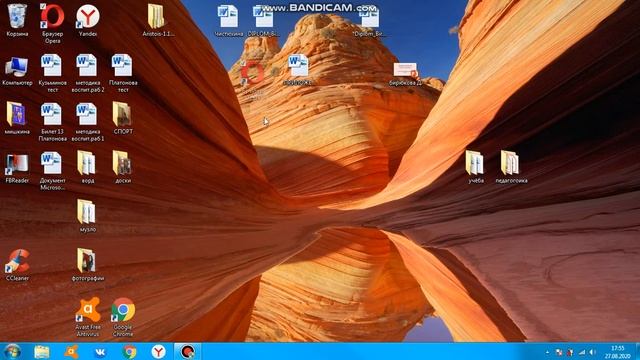Select the *Diplom_Be... Word document icon

pos(369,20)
